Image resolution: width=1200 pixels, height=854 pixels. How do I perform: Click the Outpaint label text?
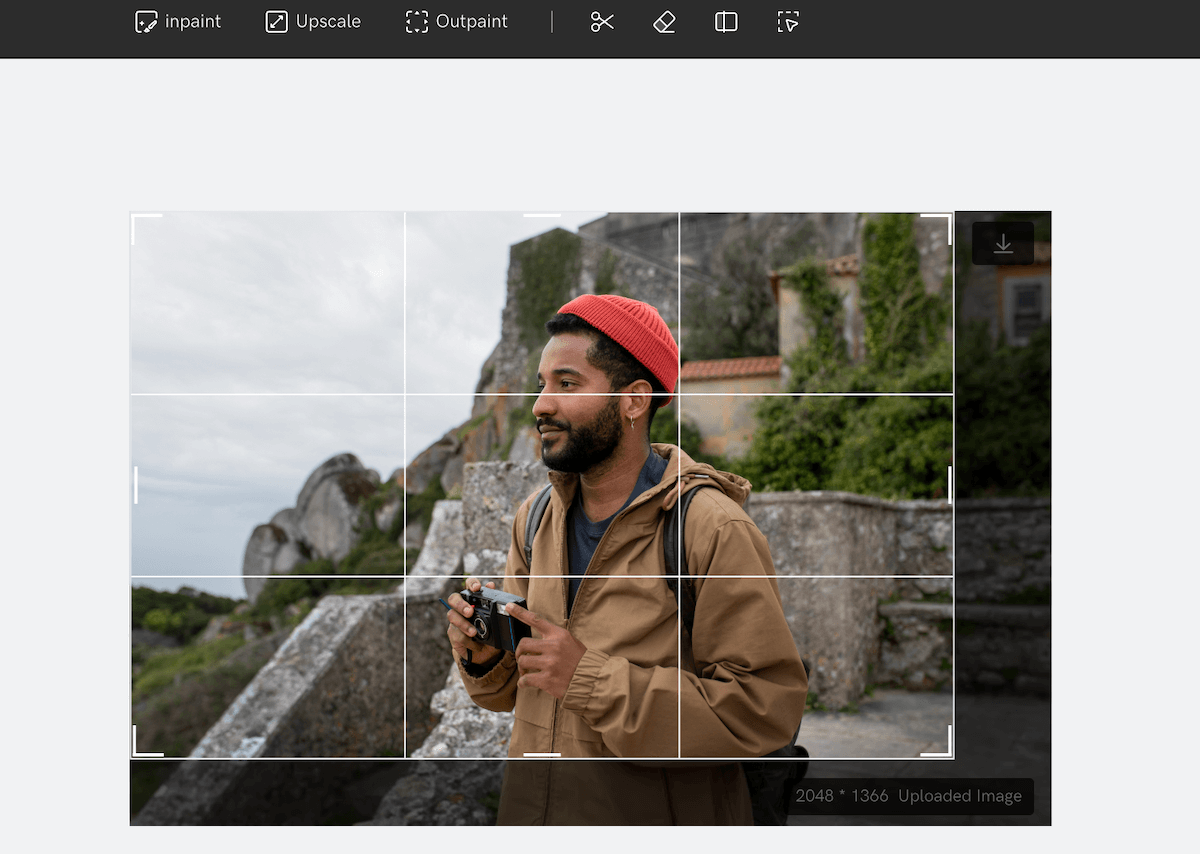coord(471,21)
